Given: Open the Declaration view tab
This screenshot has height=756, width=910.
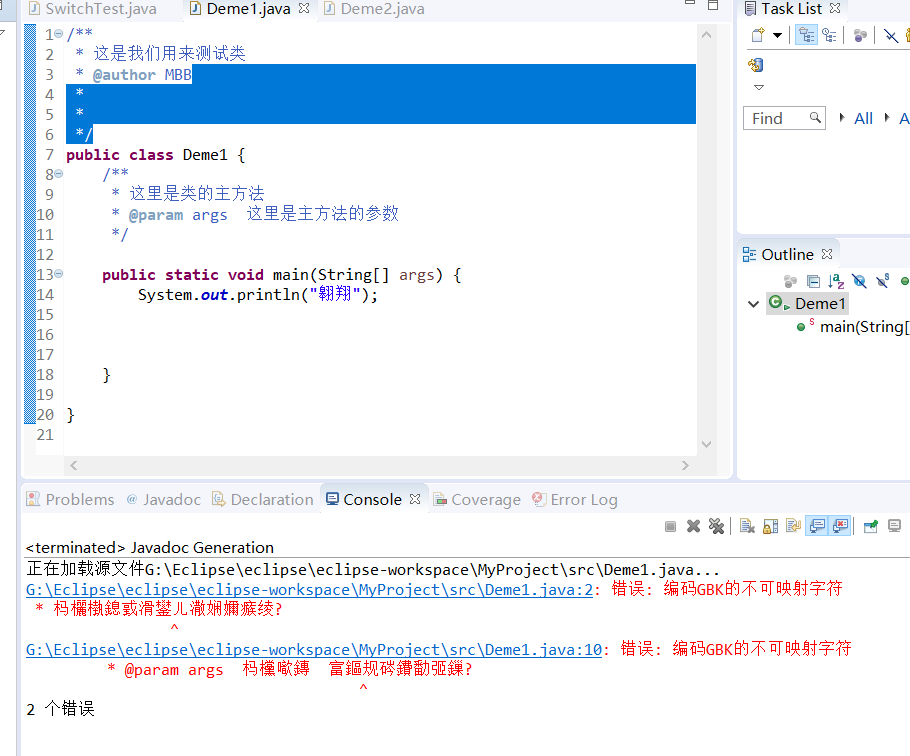Looking at the screenshot, I should click(263, 500).
